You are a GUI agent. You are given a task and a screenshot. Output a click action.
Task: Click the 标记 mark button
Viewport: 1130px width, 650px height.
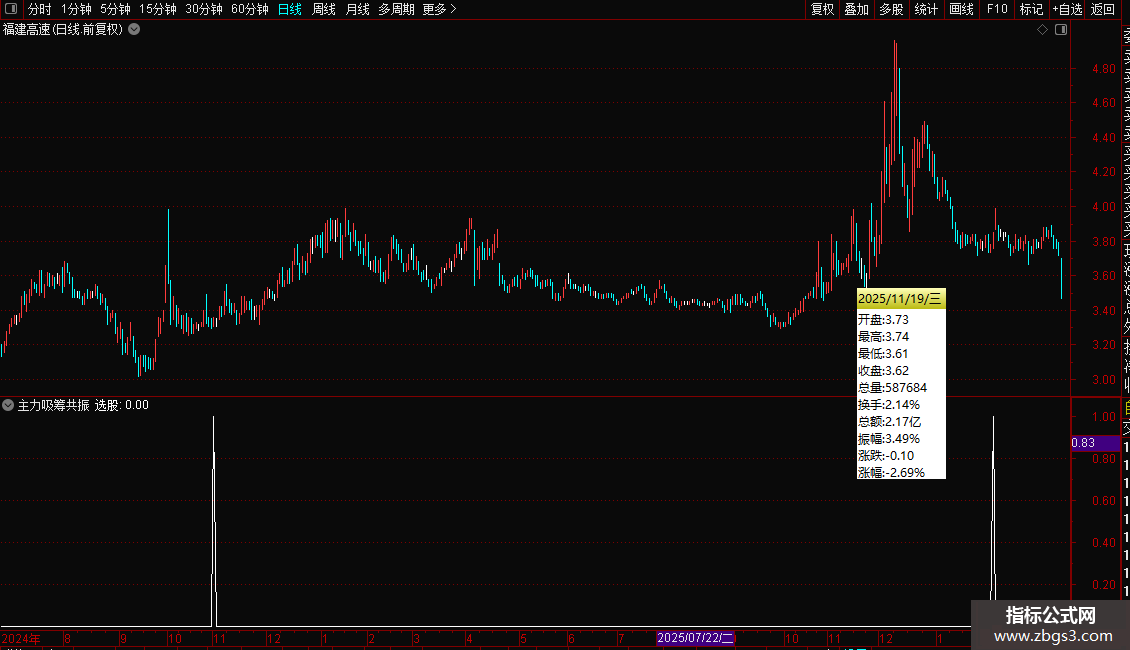point(1031,9)
